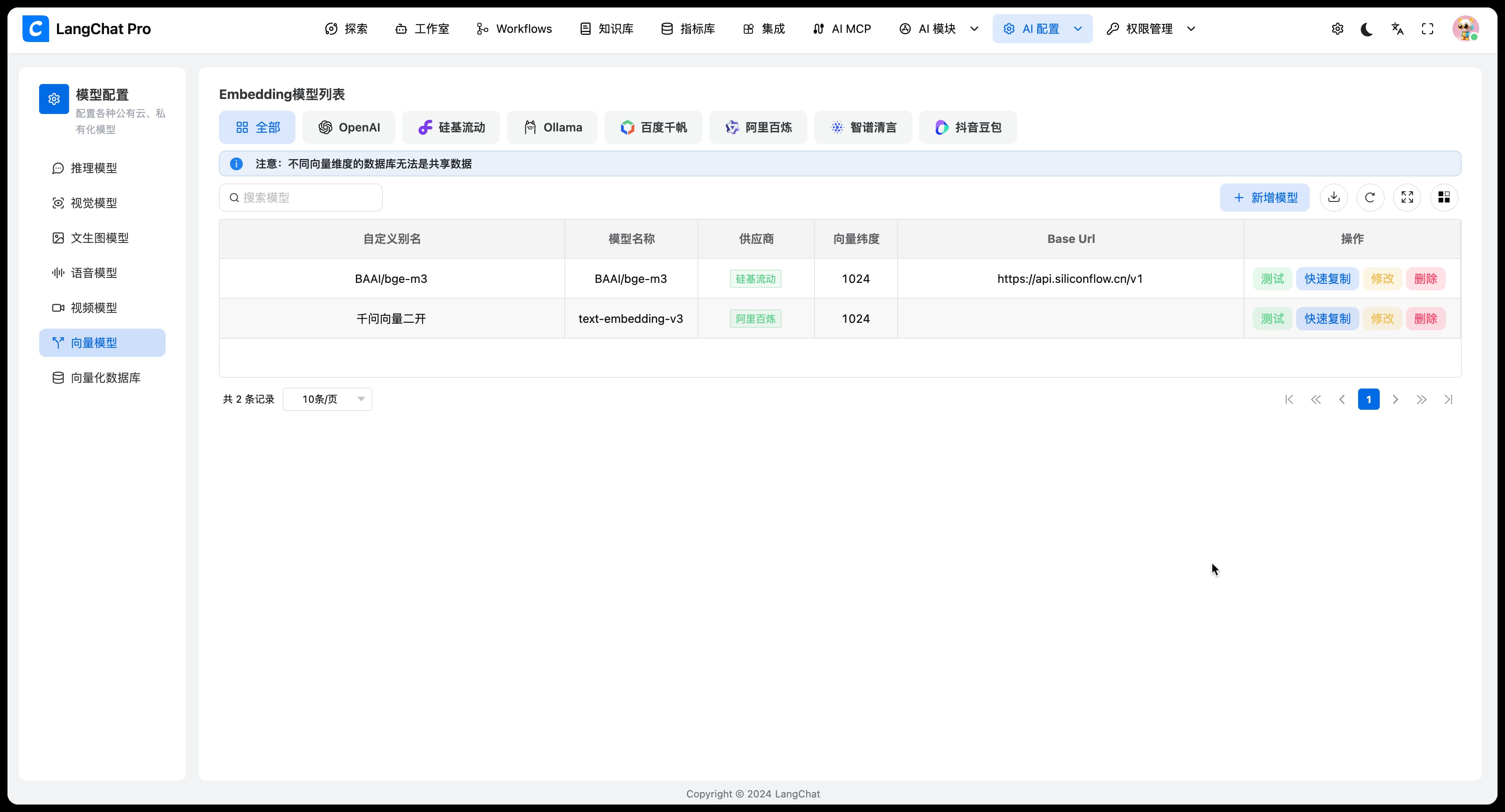Open column settings grid icon

(x=1444, y=197)
